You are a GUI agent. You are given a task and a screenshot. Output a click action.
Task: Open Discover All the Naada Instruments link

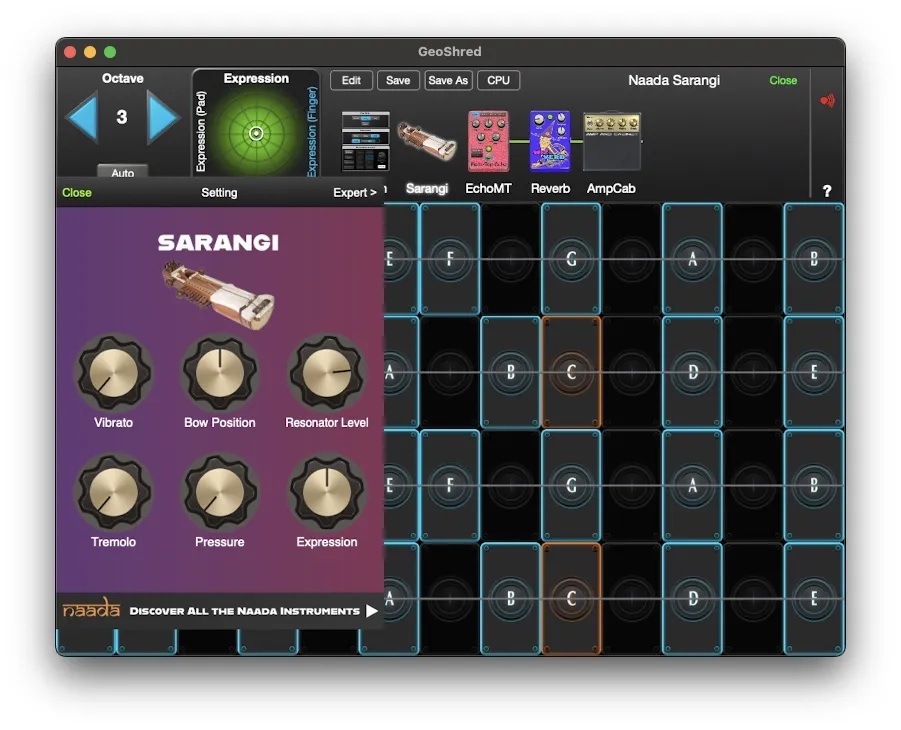click(x=245, y=610)
